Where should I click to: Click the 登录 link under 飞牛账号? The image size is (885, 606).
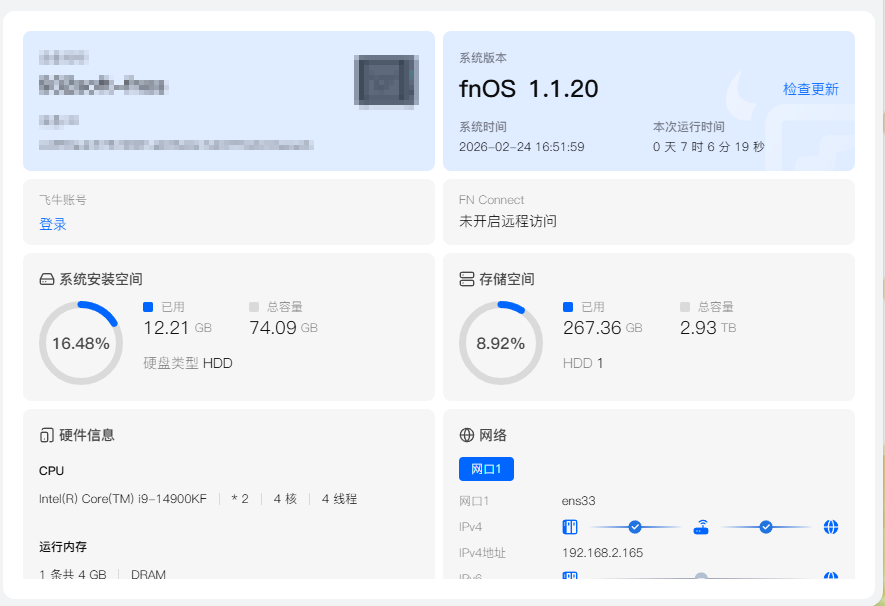pyautogui.click(x=53, y=224)
